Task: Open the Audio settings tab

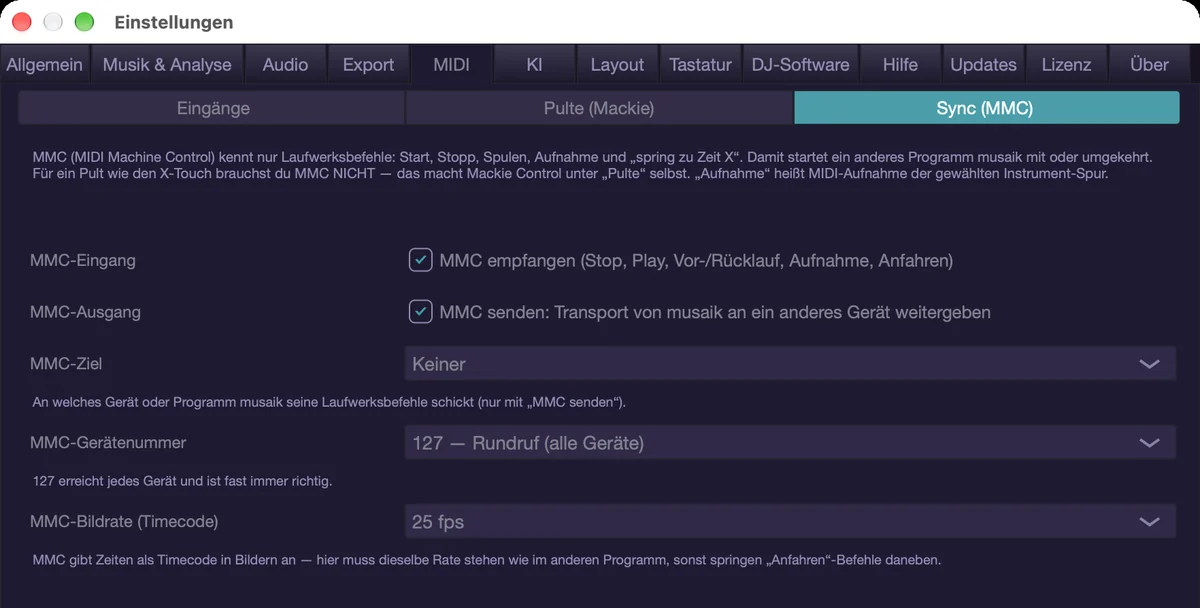Action: (285, 64)
